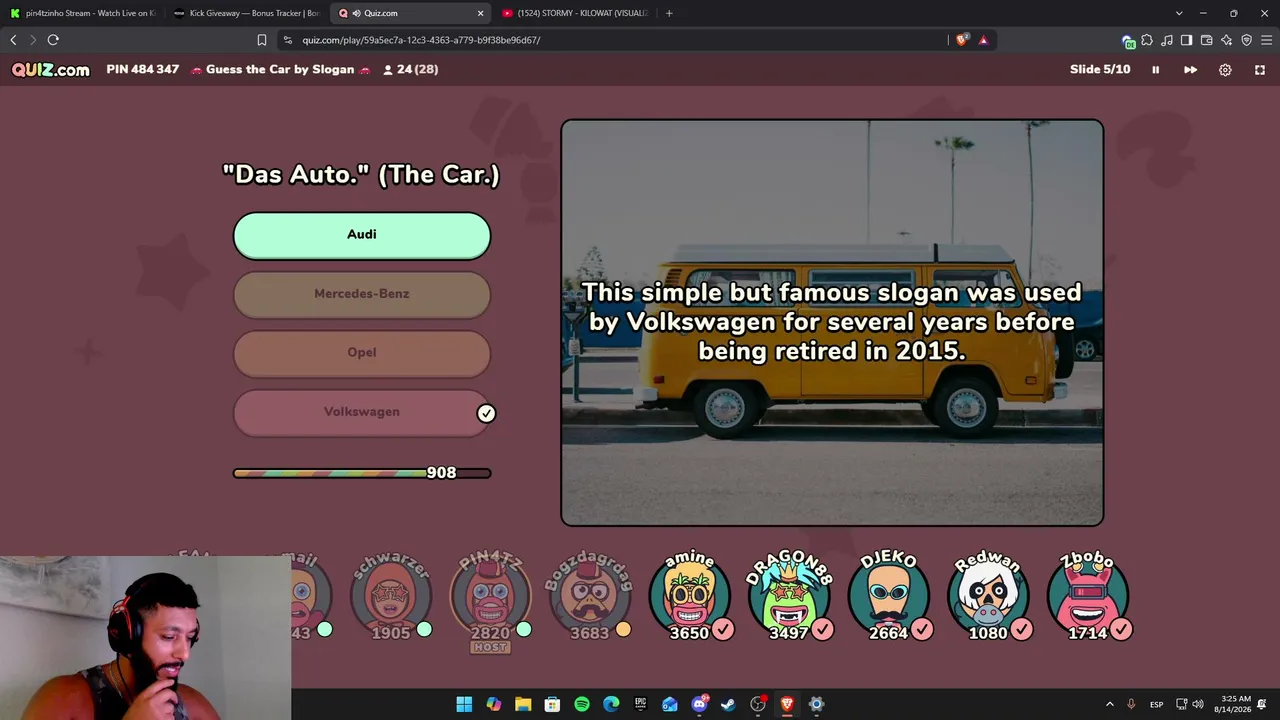Open the Extensions puzzle icon
This screenshot has height=720, width=1280.
(x=1147, y=40)
